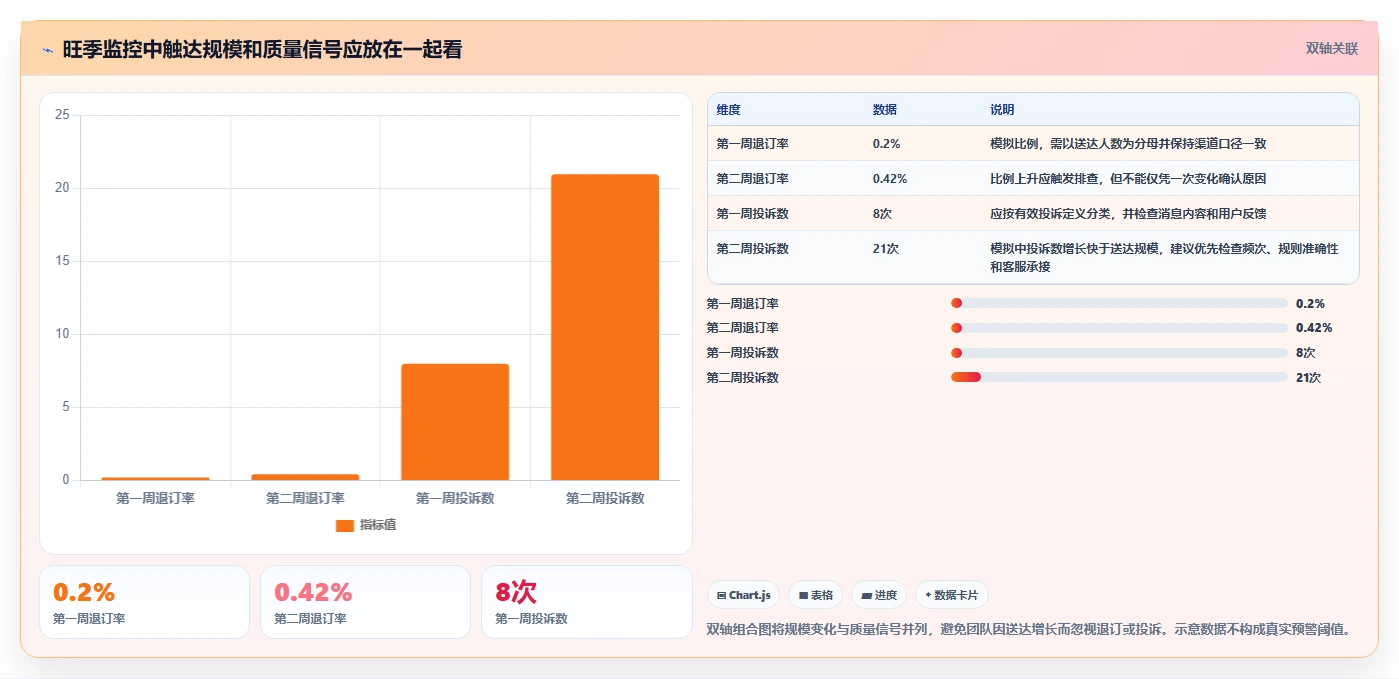Click the 第二周投诉数 bar in the chart
Screen dimensions: 1399x679
pos(605,327)
